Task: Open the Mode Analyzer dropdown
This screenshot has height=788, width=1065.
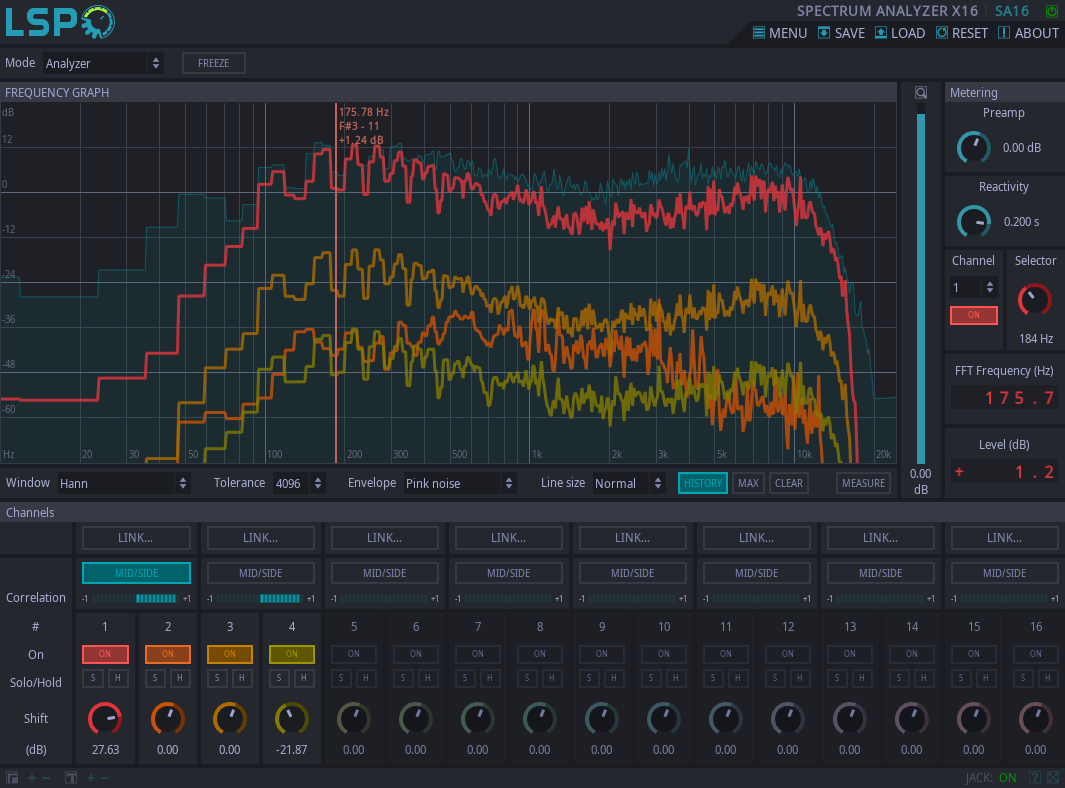Action: (x=103, y=63)
